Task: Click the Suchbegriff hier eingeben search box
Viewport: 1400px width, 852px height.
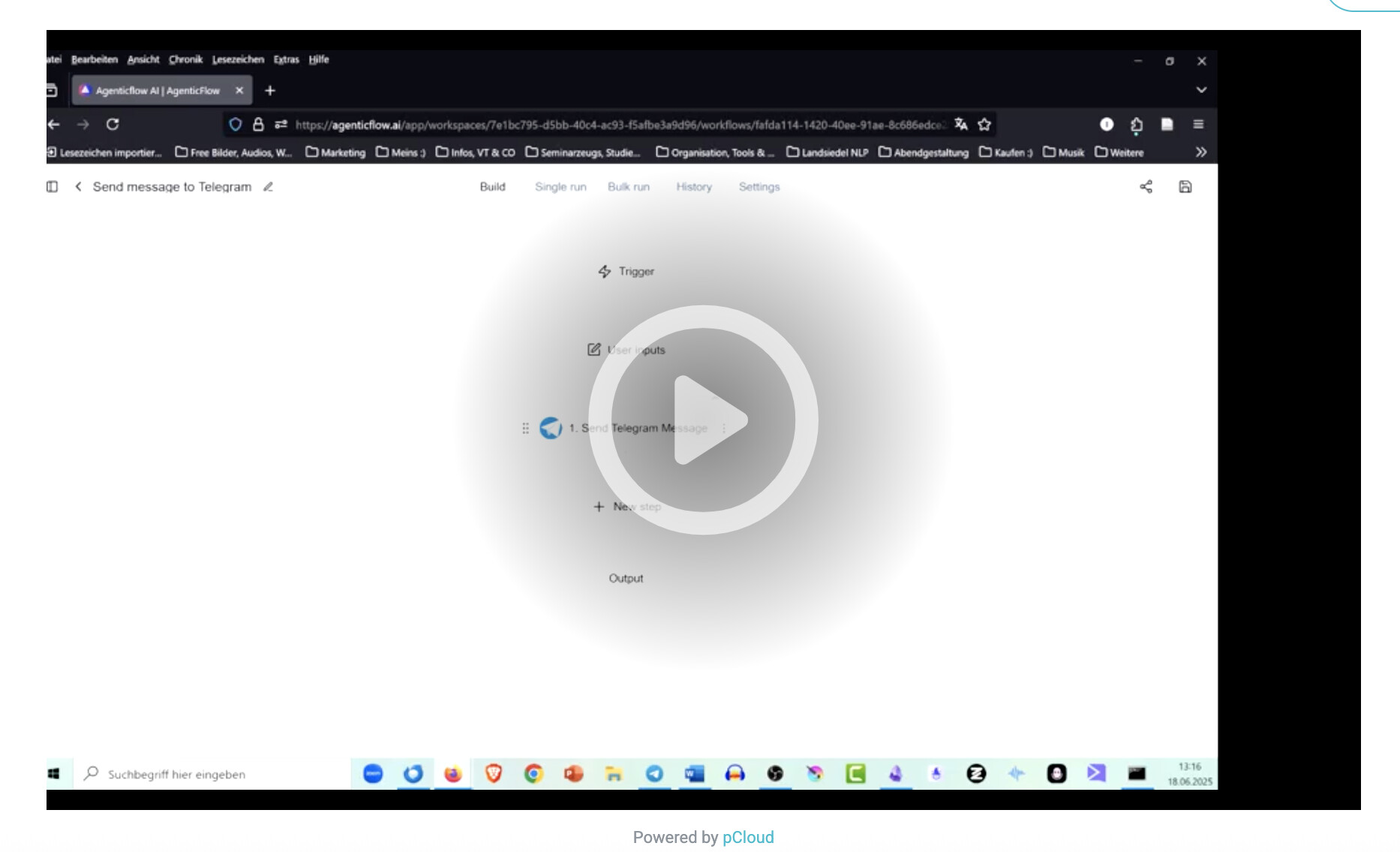Action: point(212,774)
